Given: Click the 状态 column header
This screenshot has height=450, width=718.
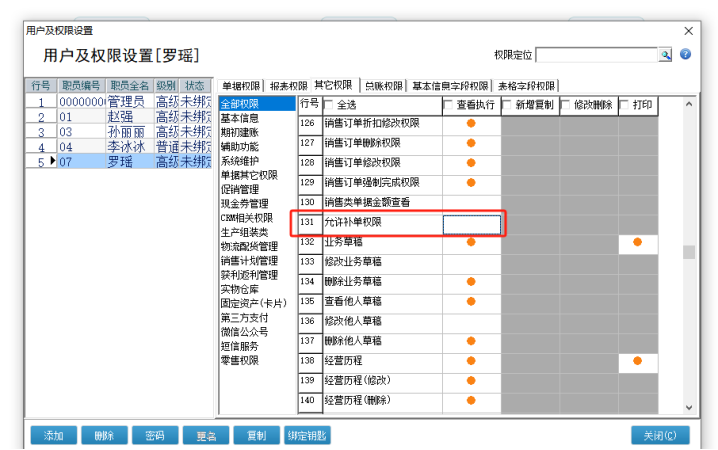Looking at the screenshot, I should click(x=195, y=86).
